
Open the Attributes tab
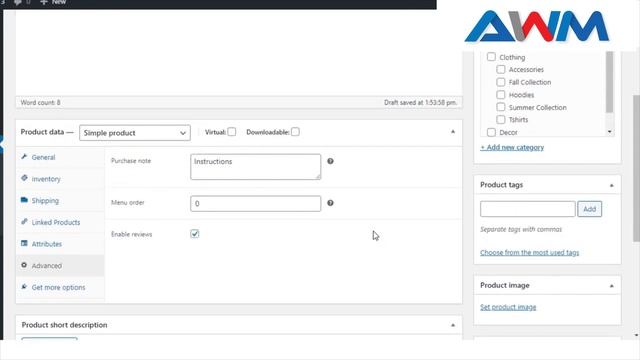click(60, 244)
